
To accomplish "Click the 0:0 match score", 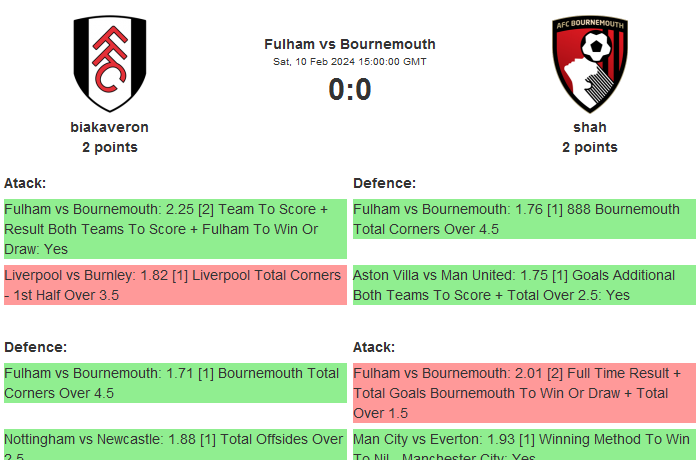I will (x=350, y=90).
